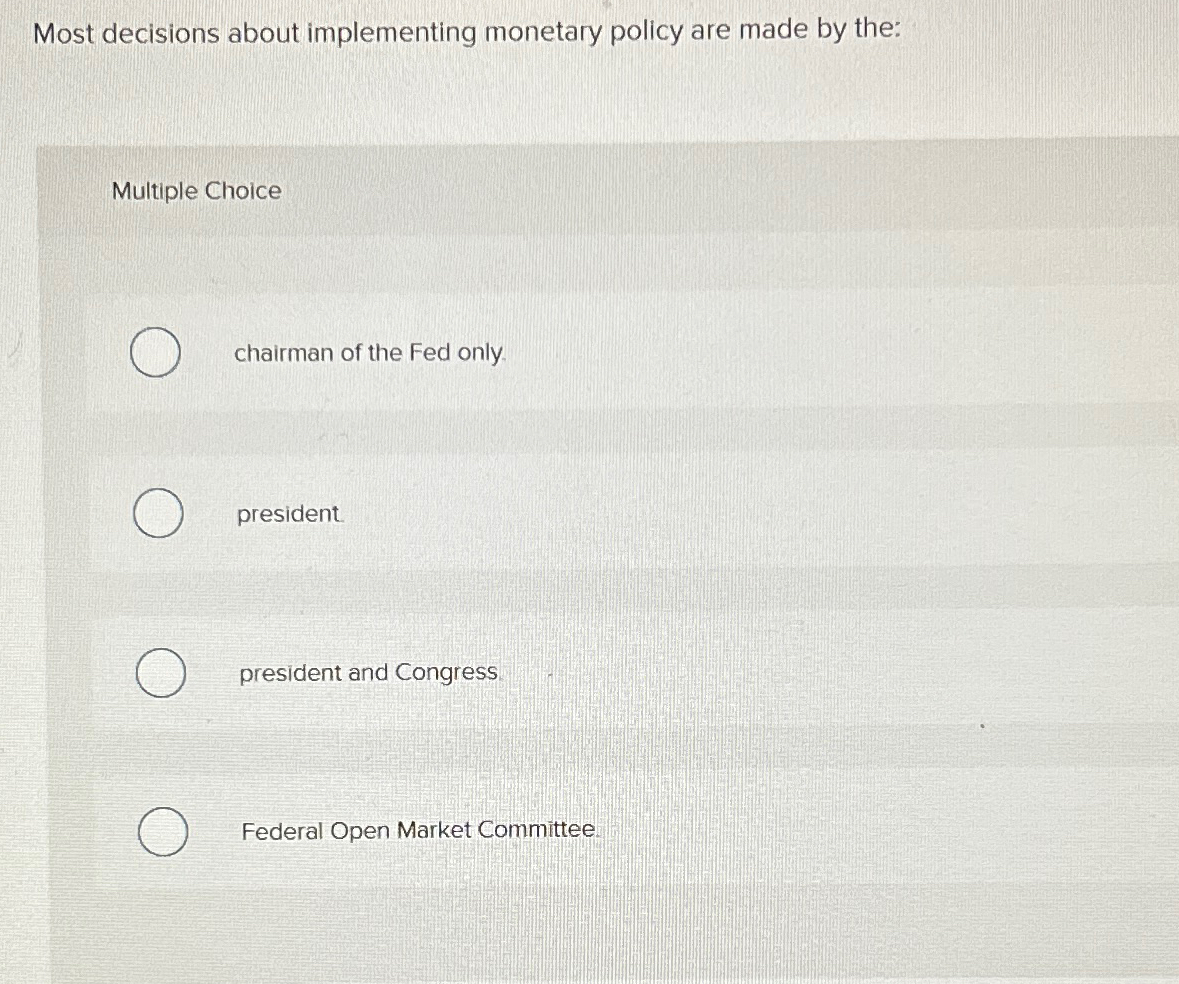Select the radio button for 'chairman of the Fed only'
This screenshot has height=984, width=1179.
point(156,352)
